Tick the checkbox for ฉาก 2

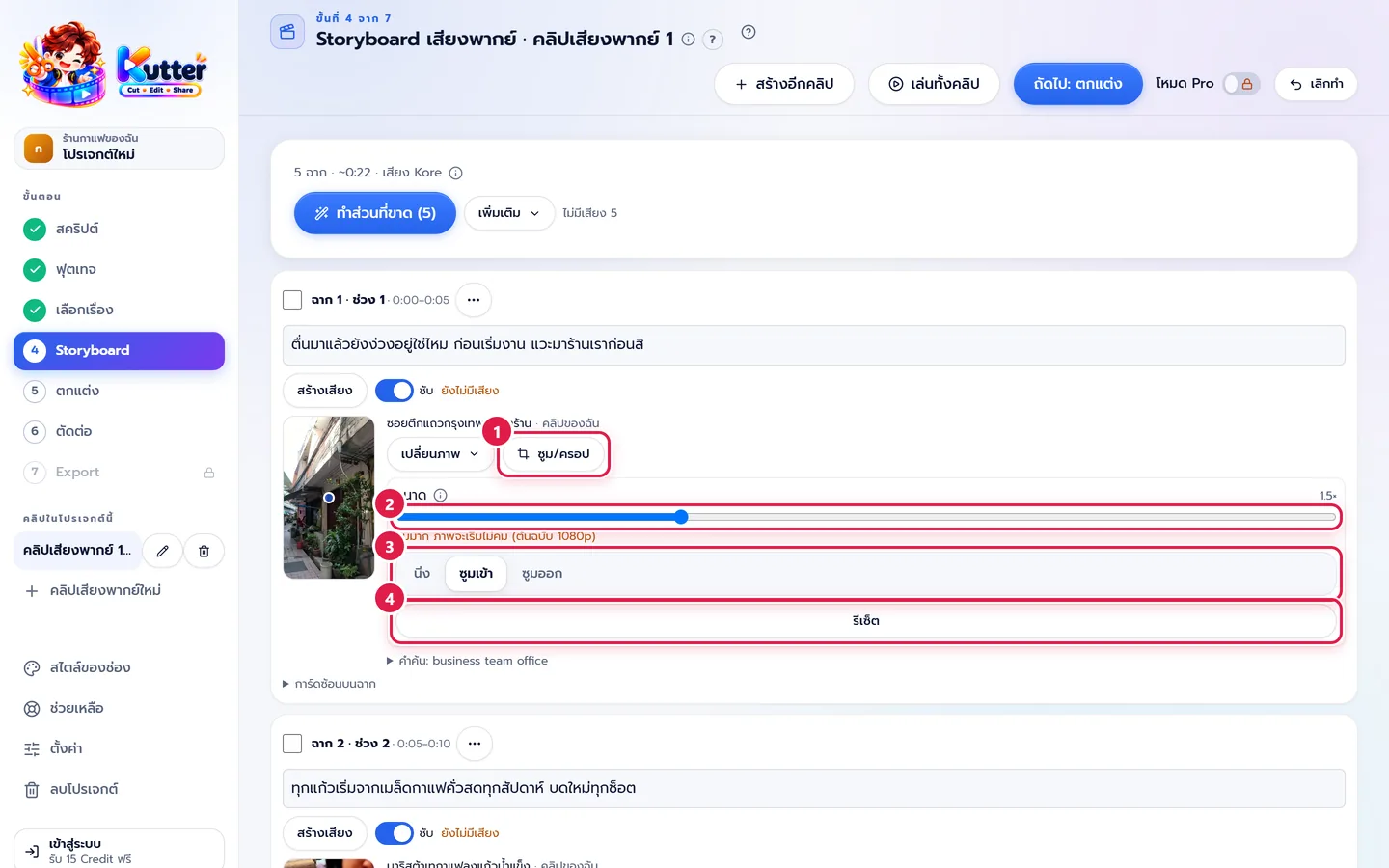pyautogui.click(x=292, y=744)
